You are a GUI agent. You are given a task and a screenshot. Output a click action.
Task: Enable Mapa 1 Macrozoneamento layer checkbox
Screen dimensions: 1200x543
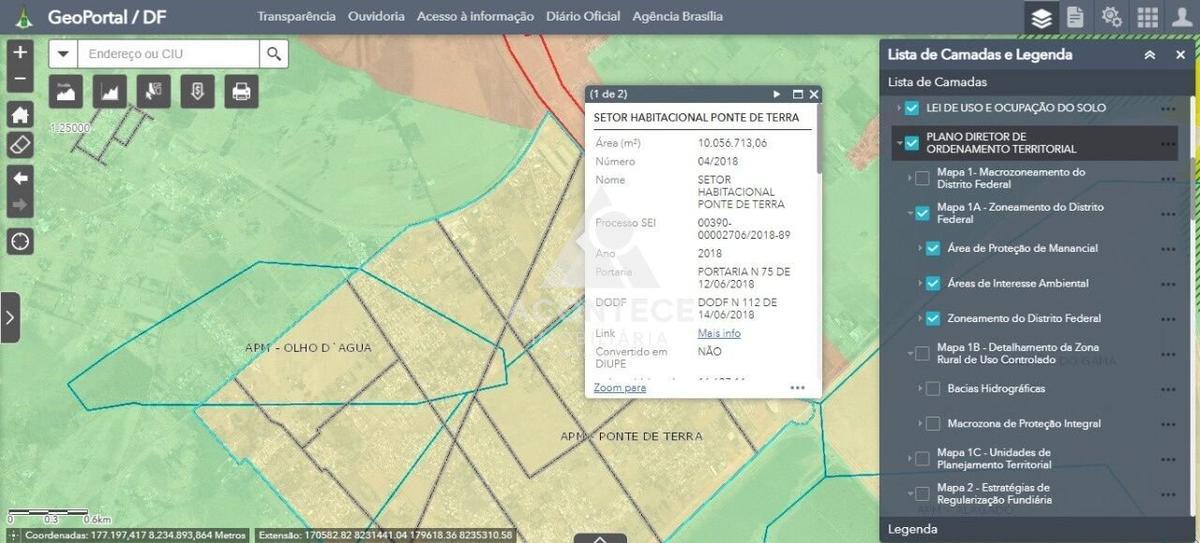point(922,178)
